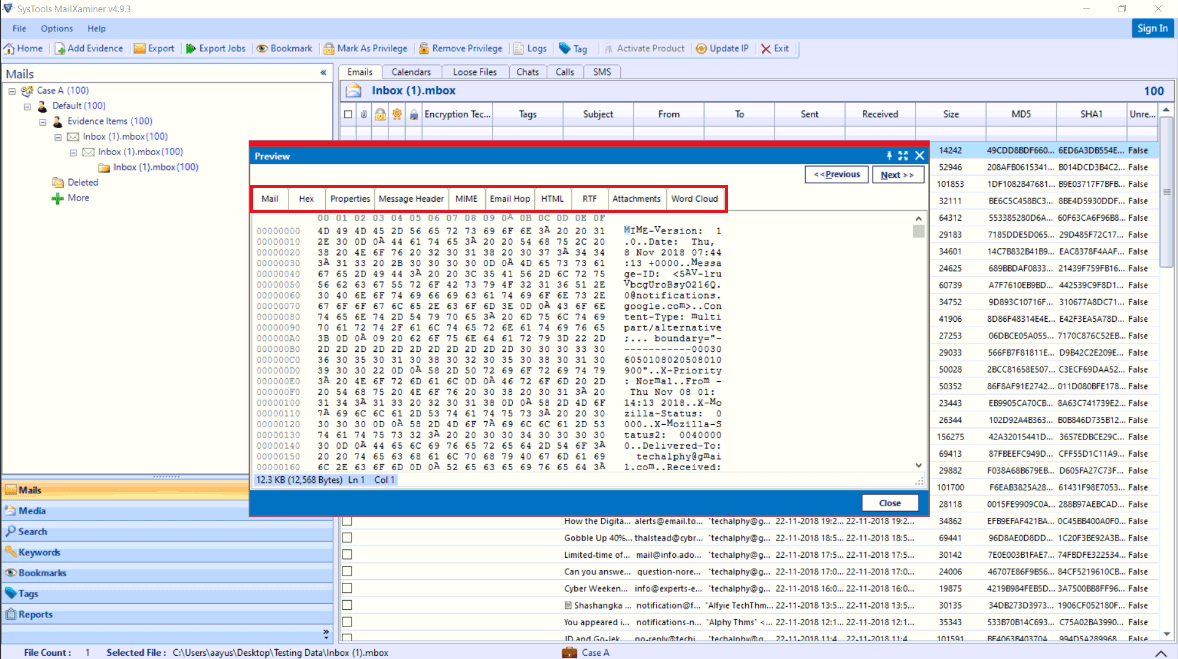Screen dimensions: 1178x659
Task: Click the Sign In button
Action: (x=1152, y=29)
